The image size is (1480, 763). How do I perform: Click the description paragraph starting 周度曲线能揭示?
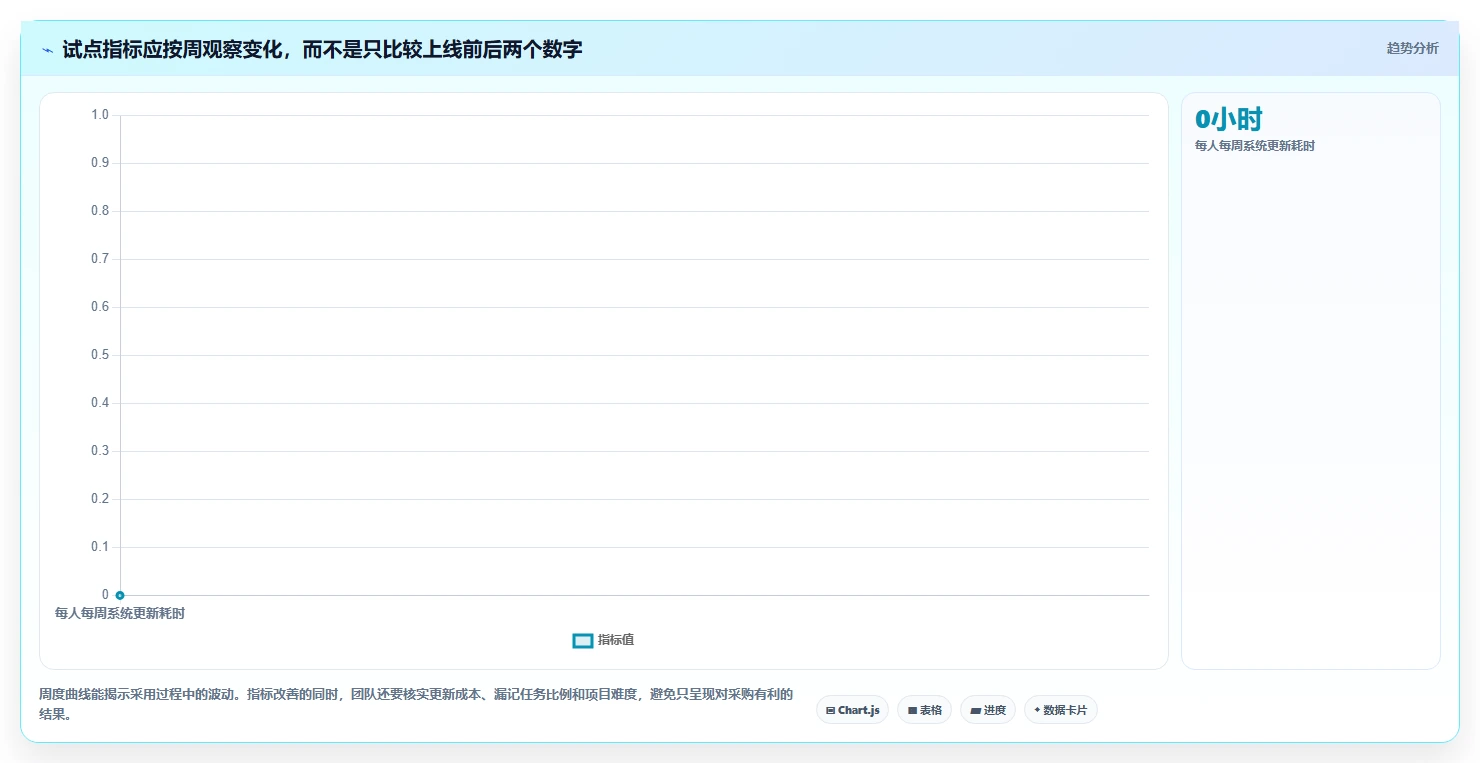tap(416, 704)
